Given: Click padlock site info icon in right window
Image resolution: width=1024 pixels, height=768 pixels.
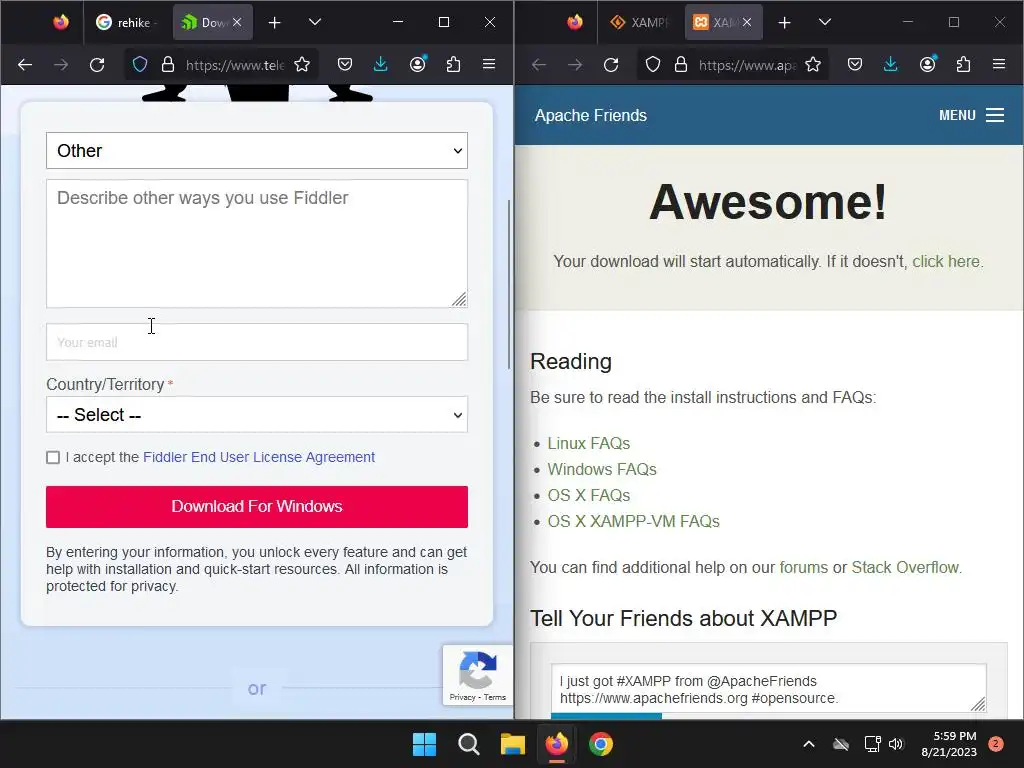Looking at the screenshot, I should [681, 65].
